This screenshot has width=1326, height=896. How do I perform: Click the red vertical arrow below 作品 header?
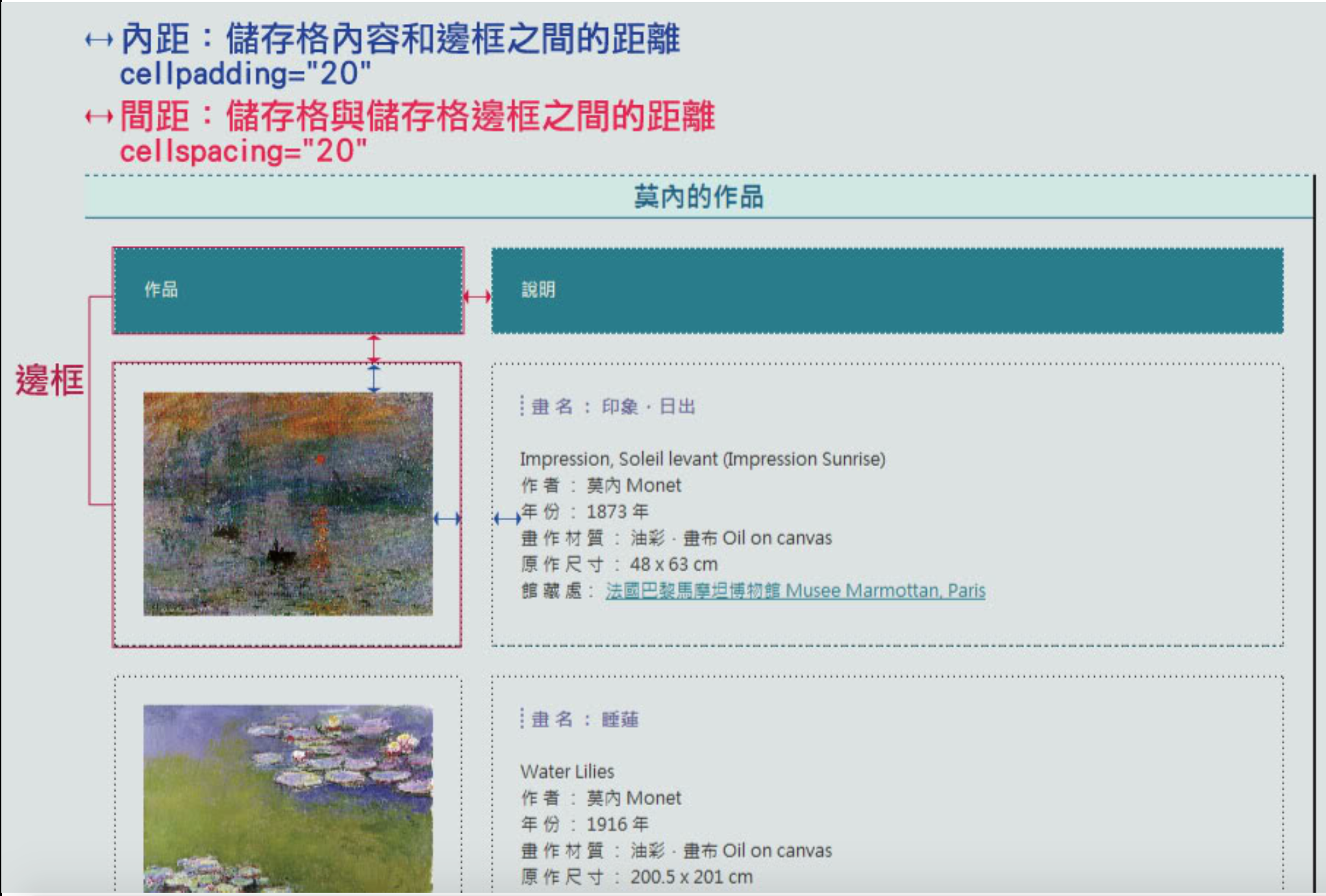pos(373,349)
